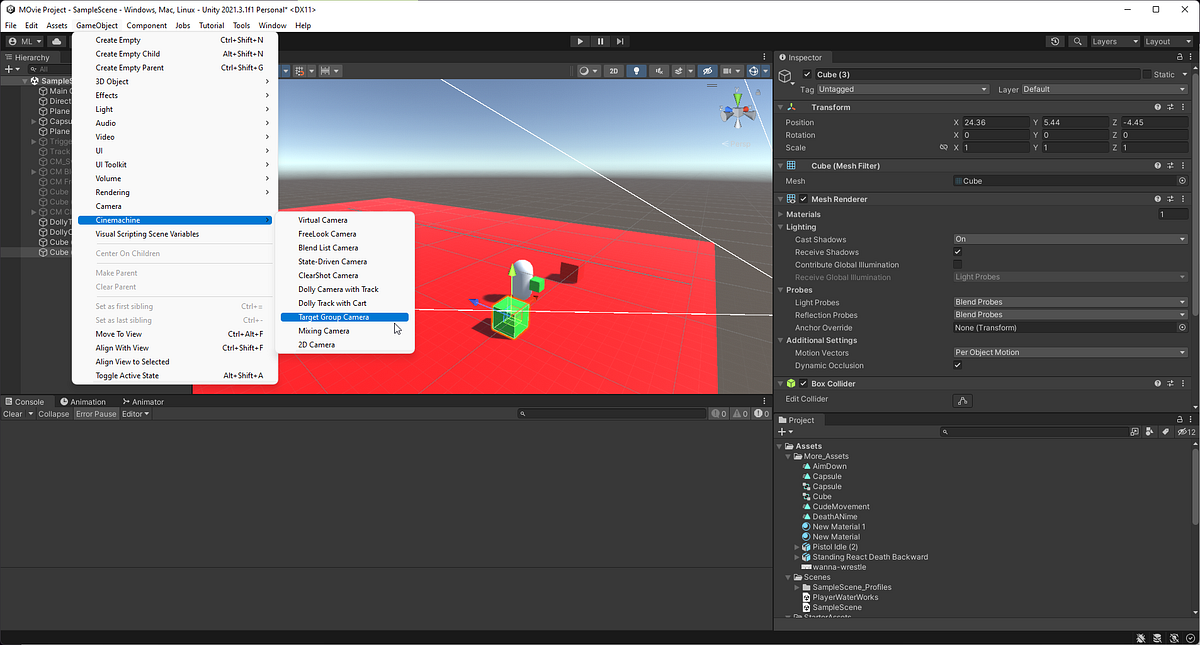Expand the Scenes folder in the Project panel
Image resolution: width=1200 pixels, height=645 pixels.
tap(788, 577)
